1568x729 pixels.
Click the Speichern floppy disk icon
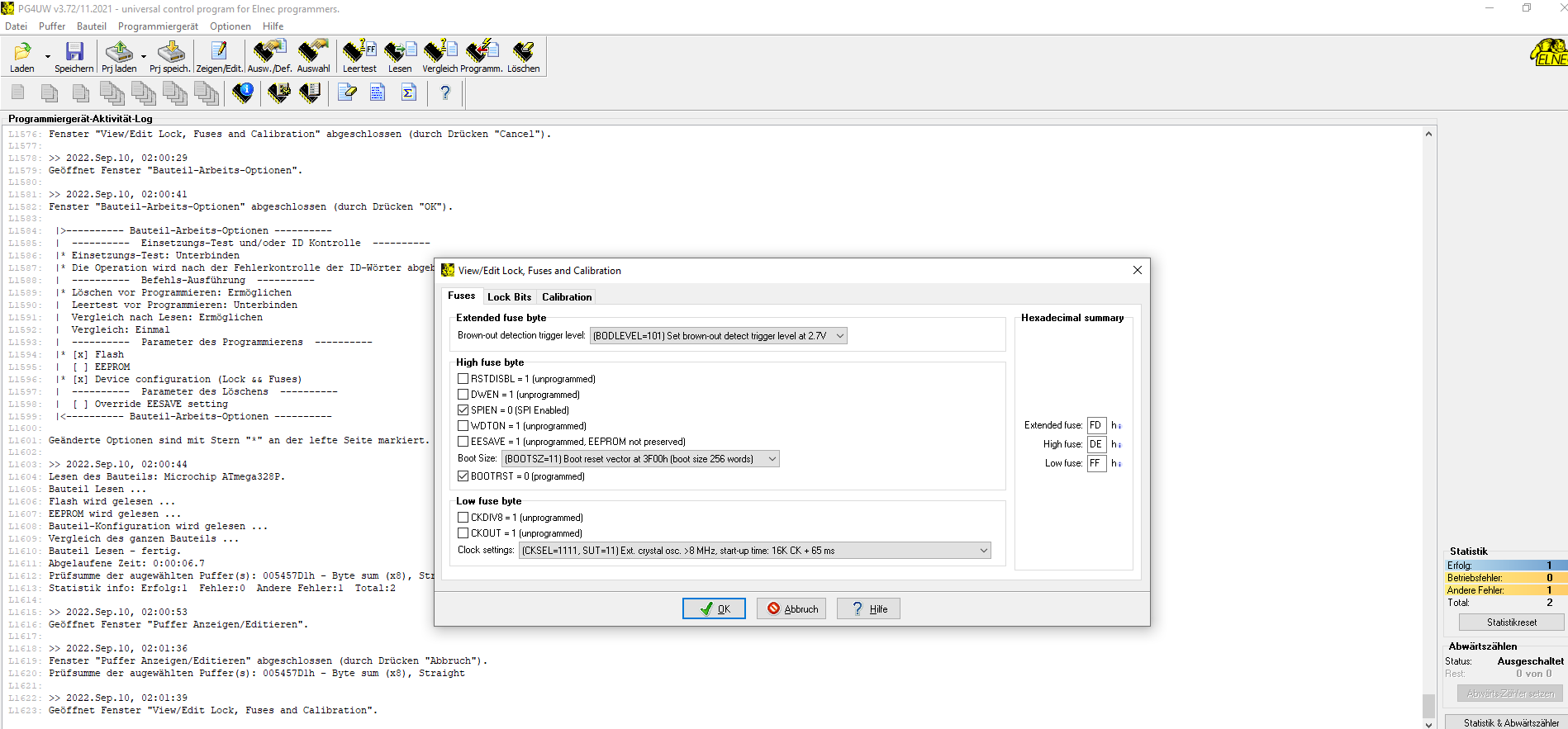click(x=74, y=52)
